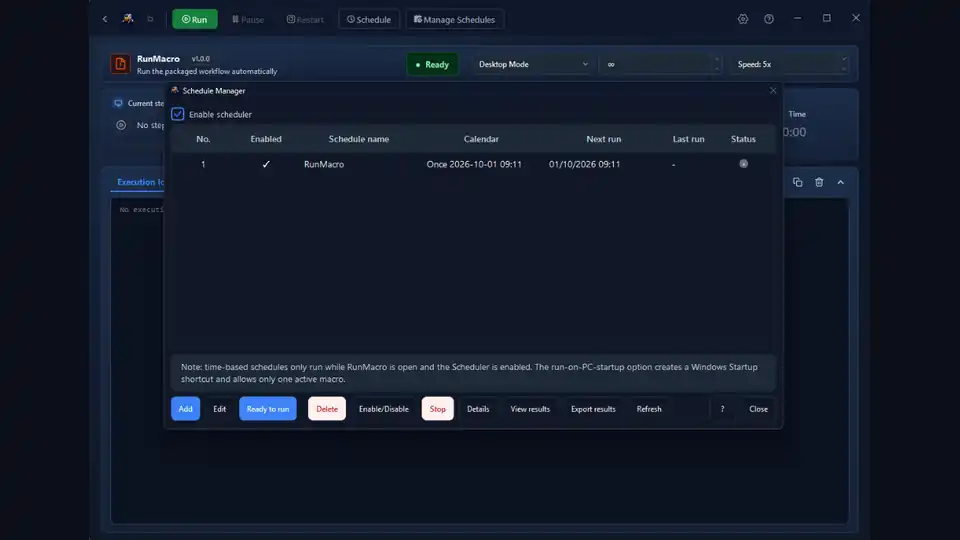Click the Delete button
Viewport: 960px width, 540px height.
(x=327, y=409)
